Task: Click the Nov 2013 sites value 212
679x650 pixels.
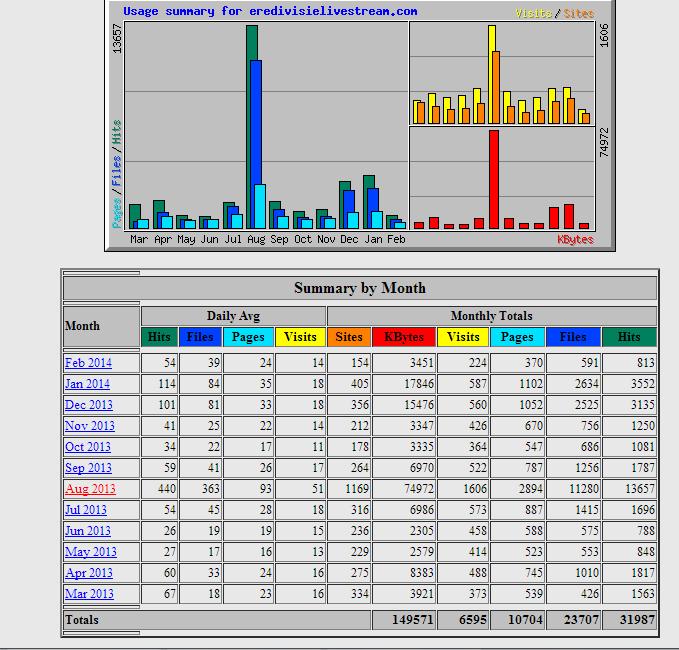Action: pyautogui.click(x=360, y=426)
